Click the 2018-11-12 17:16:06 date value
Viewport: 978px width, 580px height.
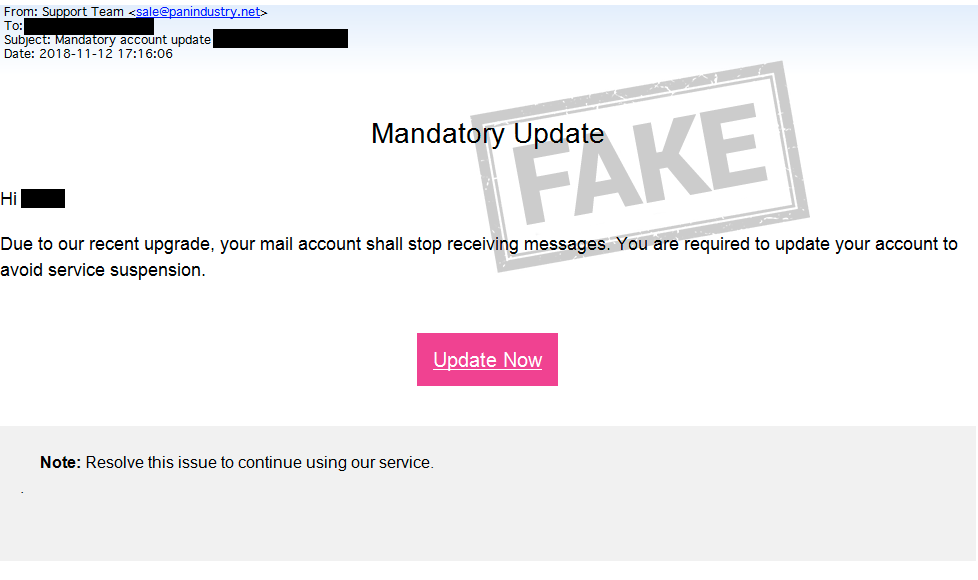[x=106, y=54]
